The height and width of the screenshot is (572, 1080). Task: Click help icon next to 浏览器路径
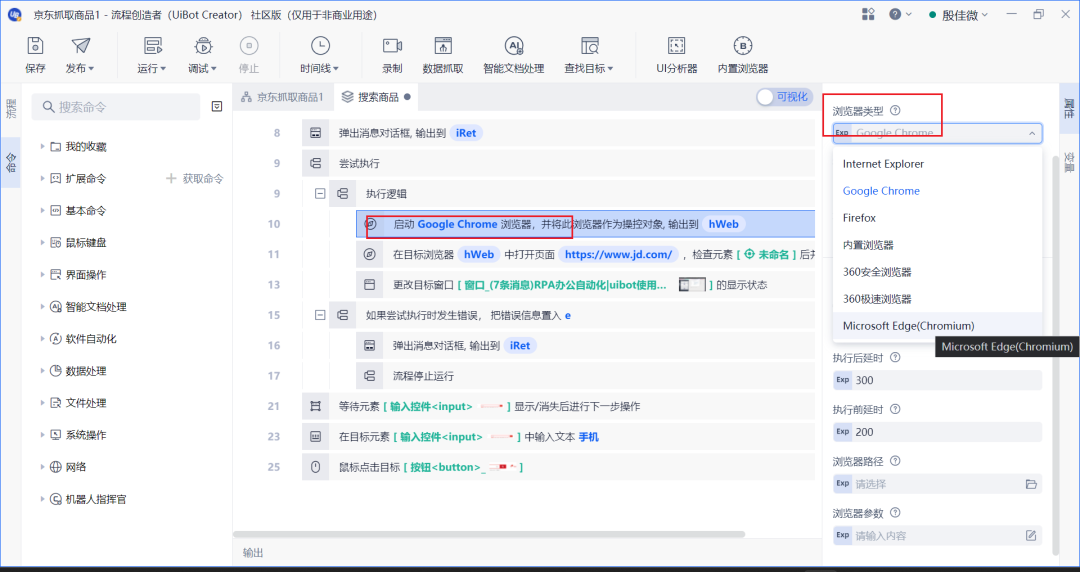point(895,460)
